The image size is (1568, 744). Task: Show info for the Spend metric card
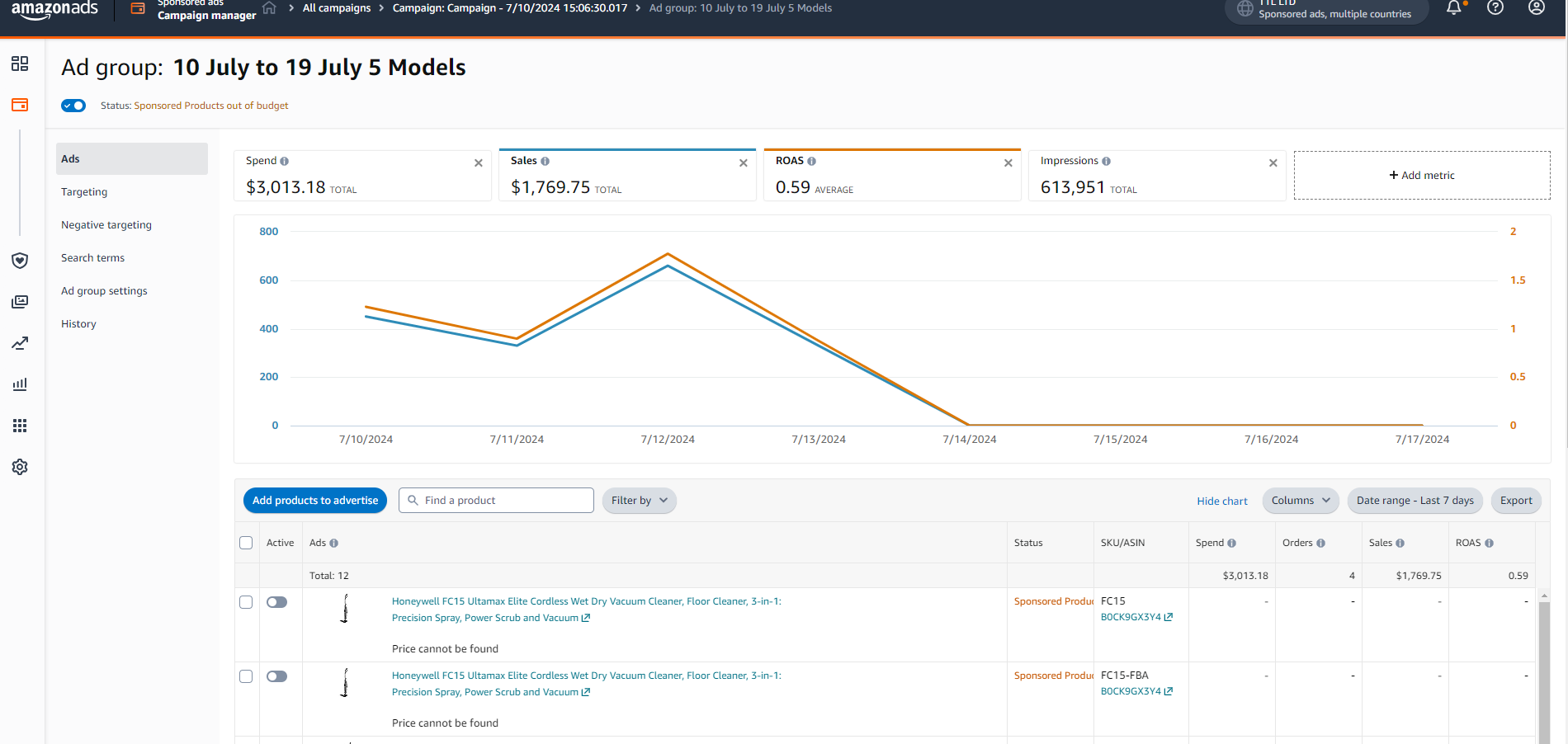click(285, 162)
